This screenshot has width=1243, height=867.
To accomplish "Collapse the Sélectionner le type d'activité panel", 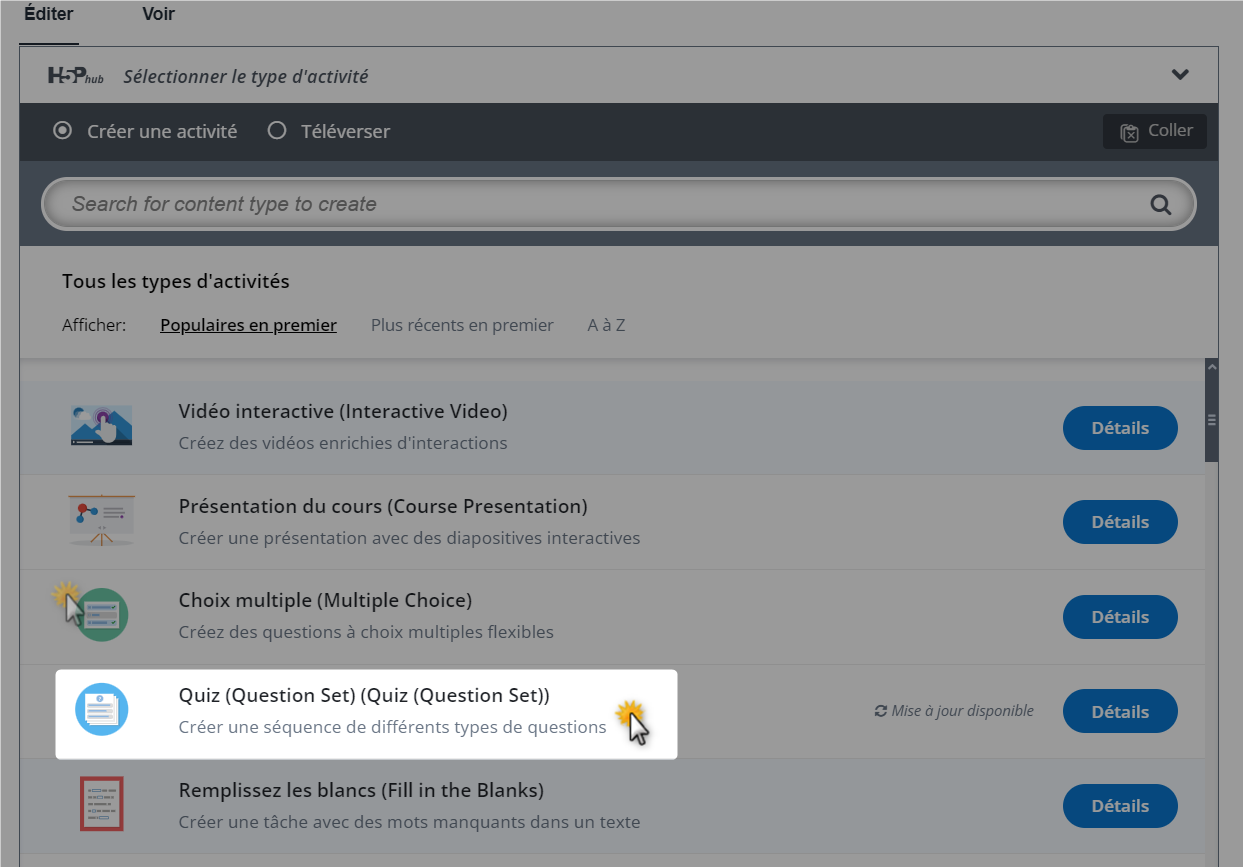I will click(x=1180, y=74).
